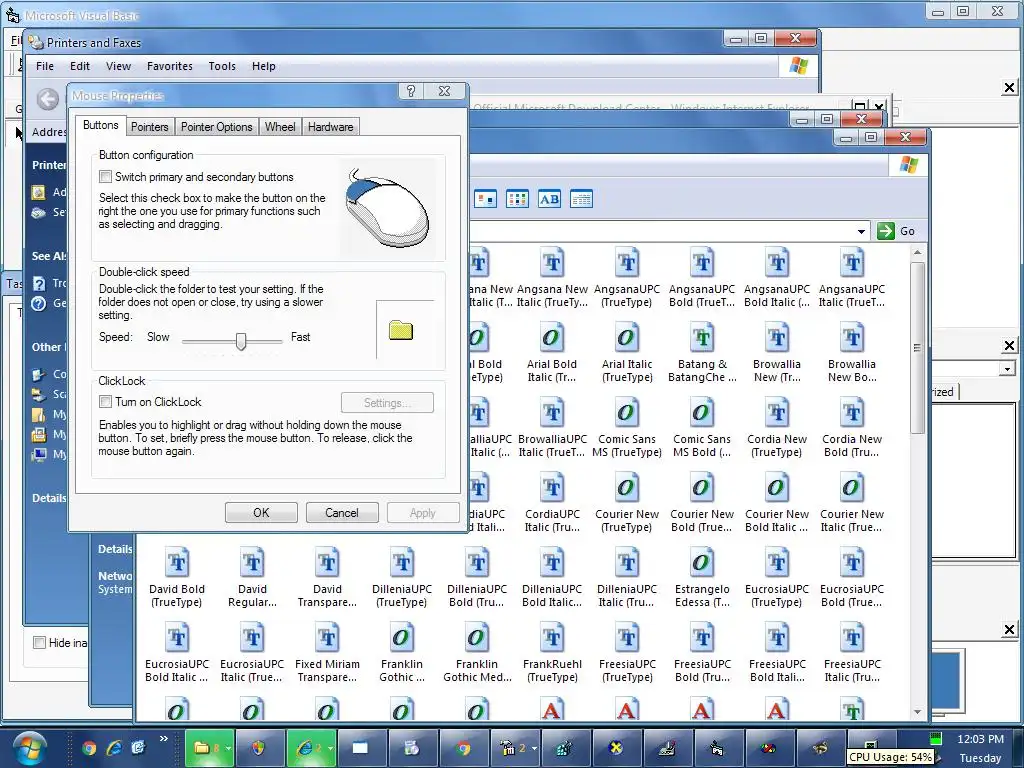Screen dimensions: 1024x768
Task: Check Switch primary and secondary buttons
Action: pyautogui.click(x=105, y=176)
